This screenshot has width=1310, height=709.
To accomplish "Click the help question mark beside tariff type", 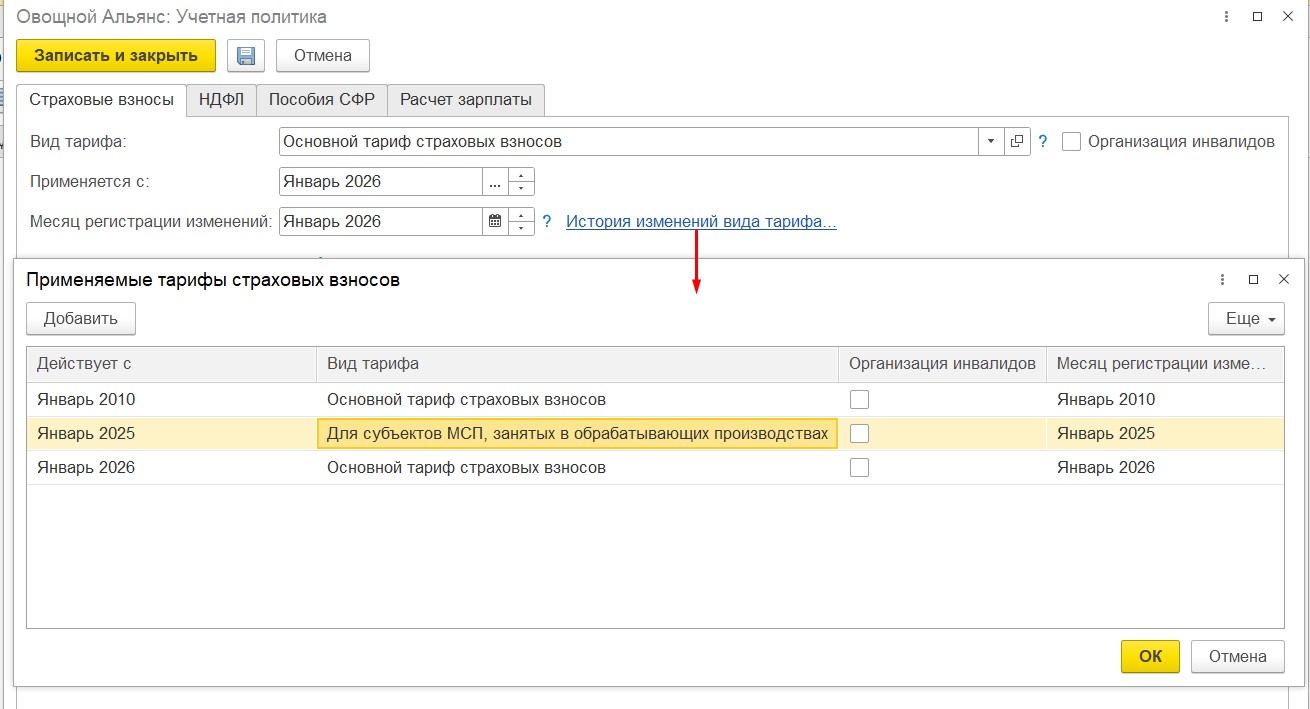I will [1042, 142].
